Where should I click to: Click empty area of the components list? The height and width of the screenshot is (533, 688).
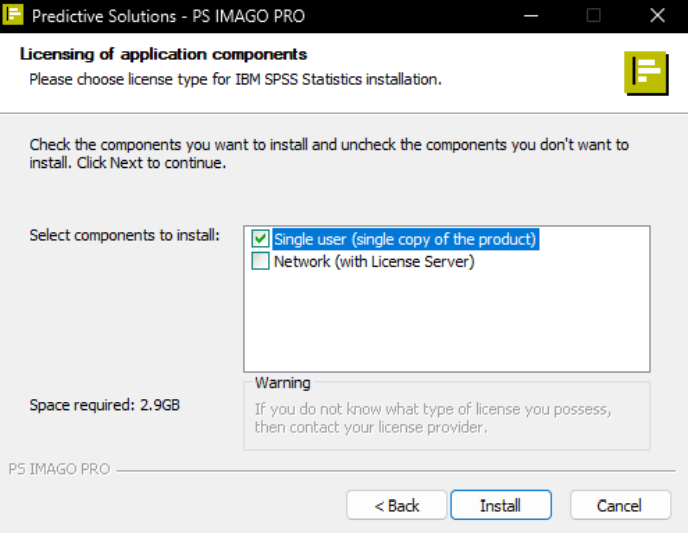447,322
